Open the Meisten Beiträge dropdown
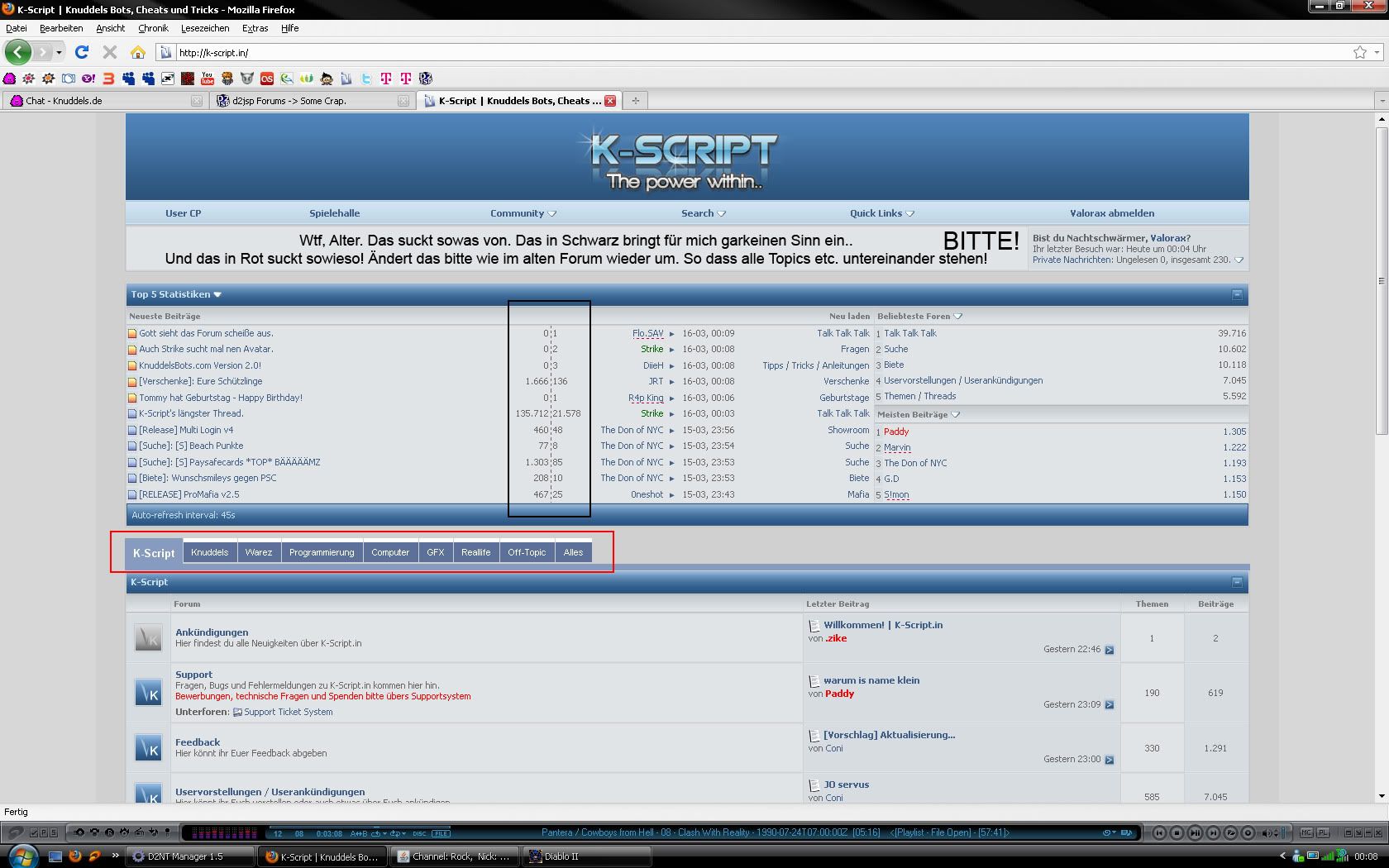Image resolution: width=1389 pixels, height=868 pixels. tap(955, 415)
